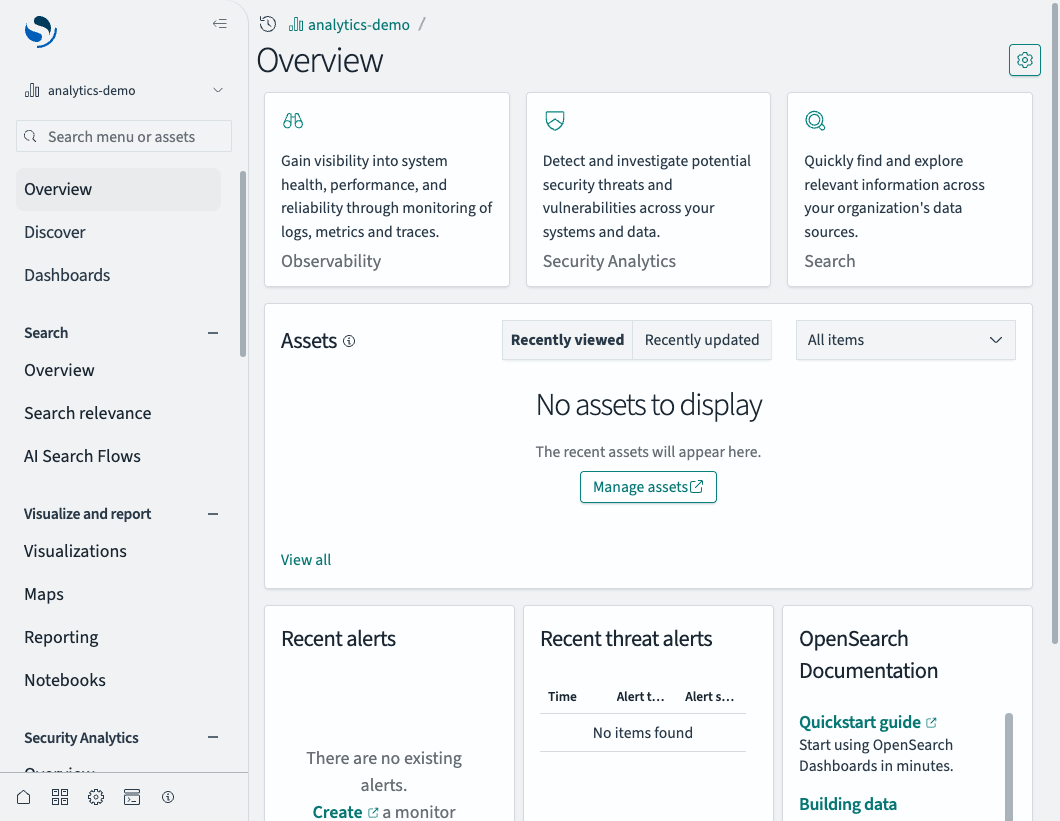Collapse the left navigation panel icon
Screen dimensions: 1060x821
point(220,24)
